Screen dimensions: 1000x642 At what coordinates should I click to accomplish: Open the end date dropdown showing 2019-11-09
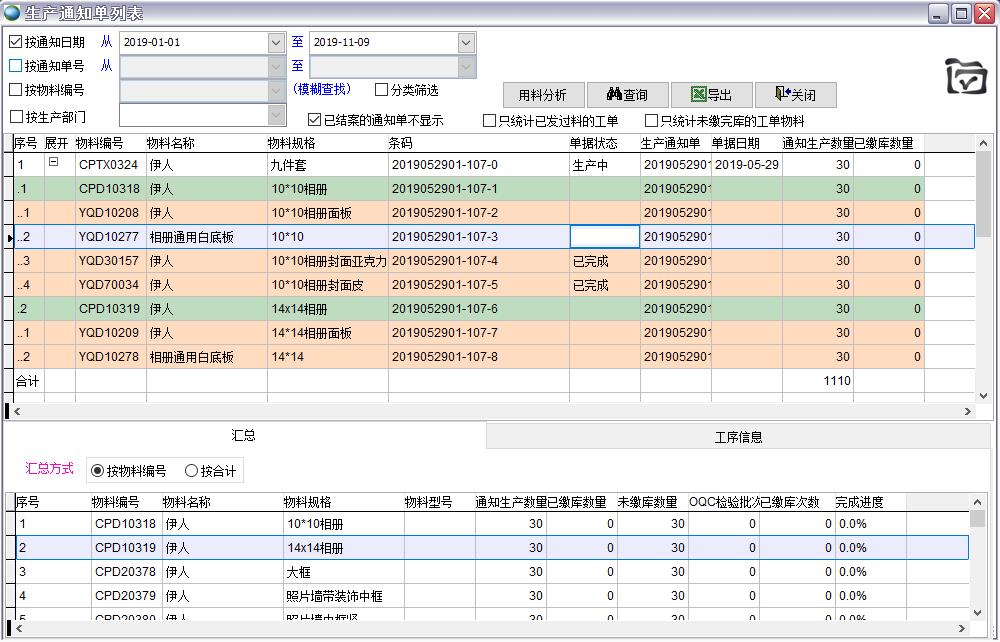click(465, 43)
